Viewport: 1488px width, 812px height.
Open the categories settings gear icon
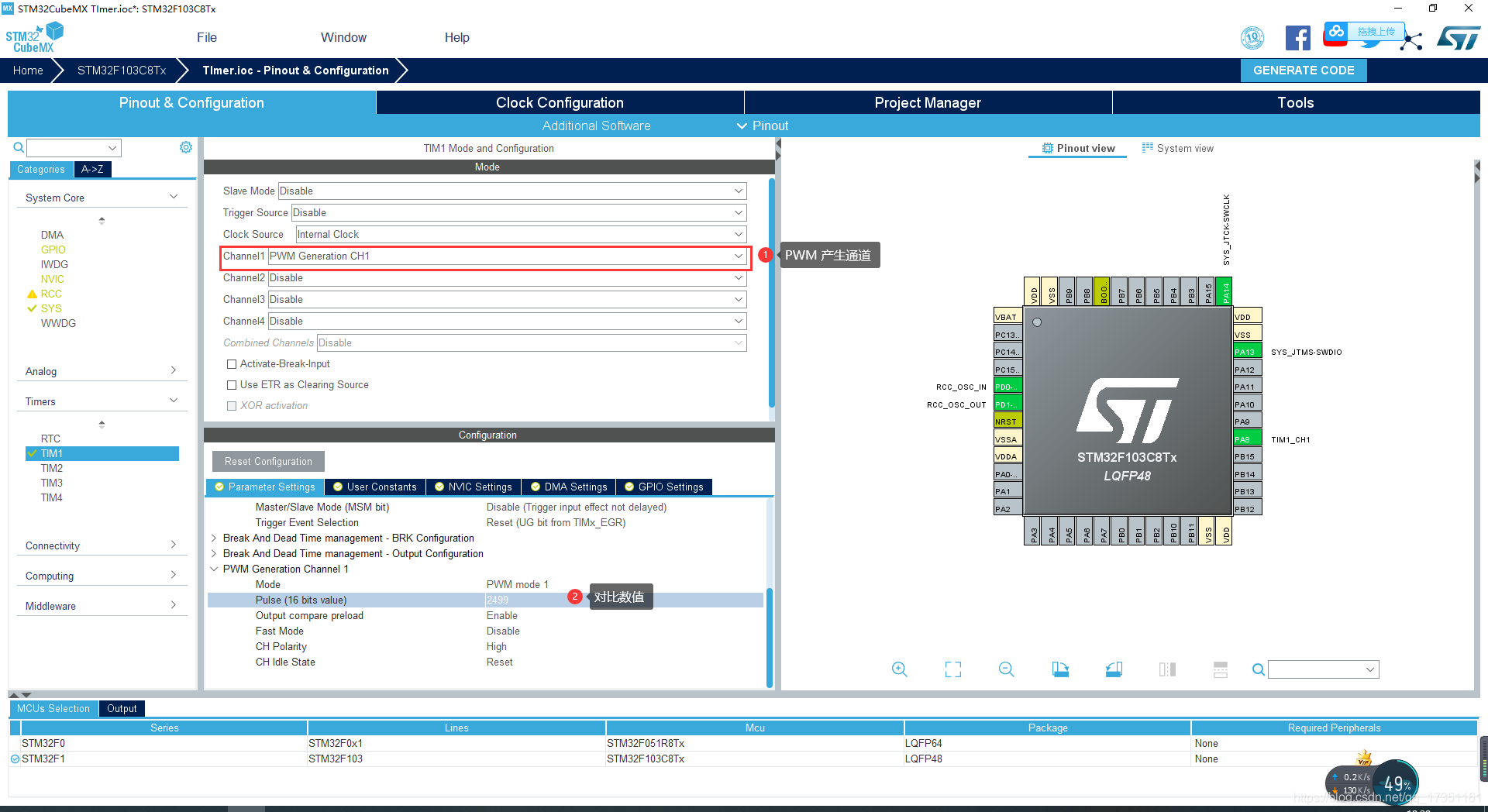coord(186,147)
